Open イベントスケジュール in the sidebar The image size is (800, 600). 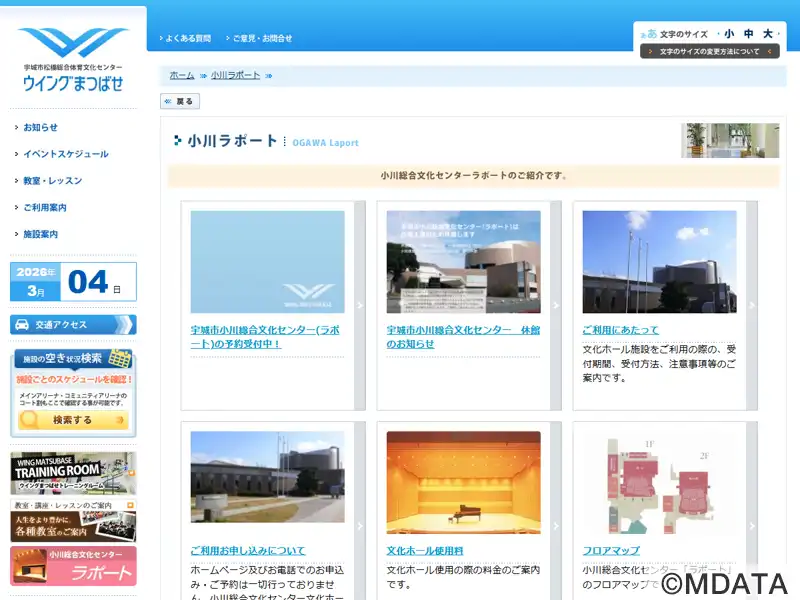(66, 154)
